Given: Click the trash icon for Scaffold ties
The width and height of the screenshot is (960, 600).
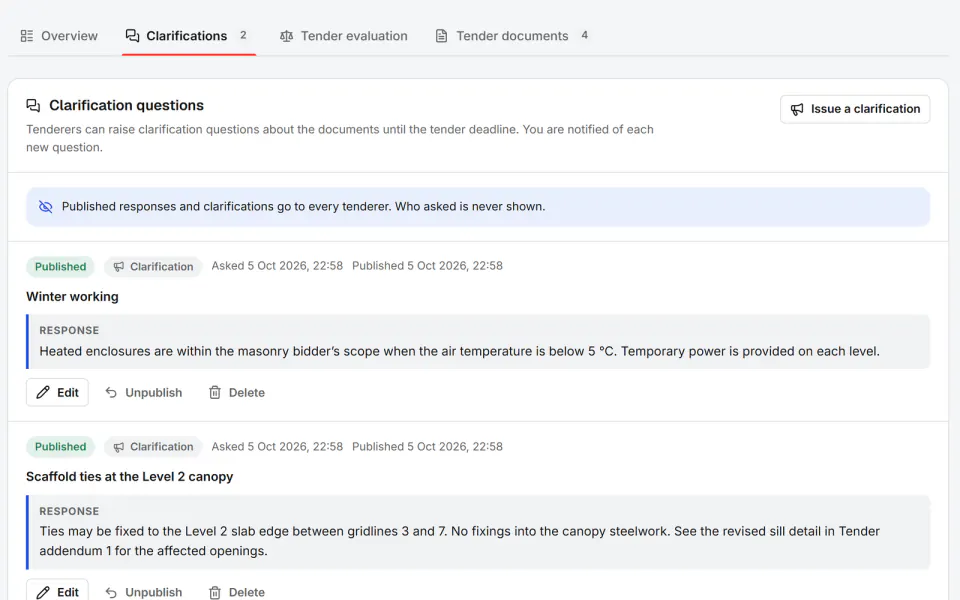Looking at the screenshot, I should pos(215,592).
